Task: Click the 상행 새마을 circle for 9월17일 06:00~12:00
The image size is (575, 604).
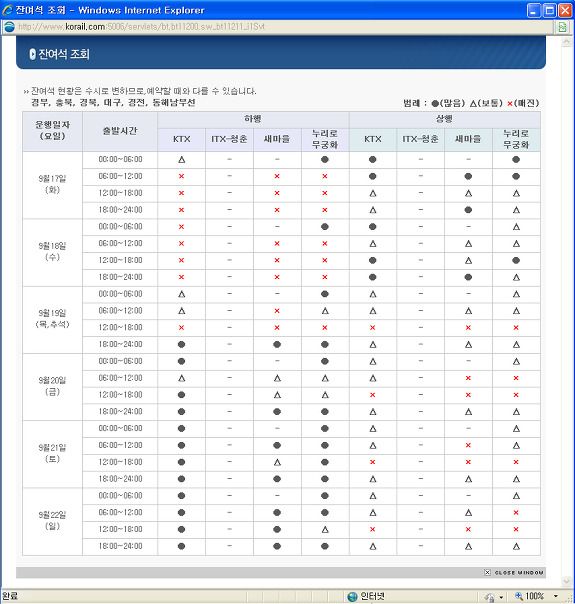Action: point(468,176)
